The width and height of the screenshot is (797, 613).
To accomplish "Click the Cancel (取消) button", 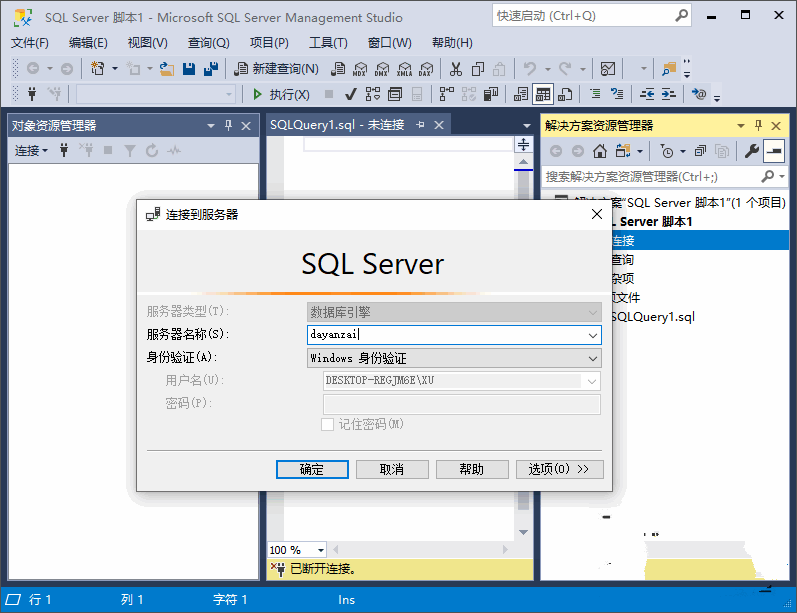I will point(392,469).
